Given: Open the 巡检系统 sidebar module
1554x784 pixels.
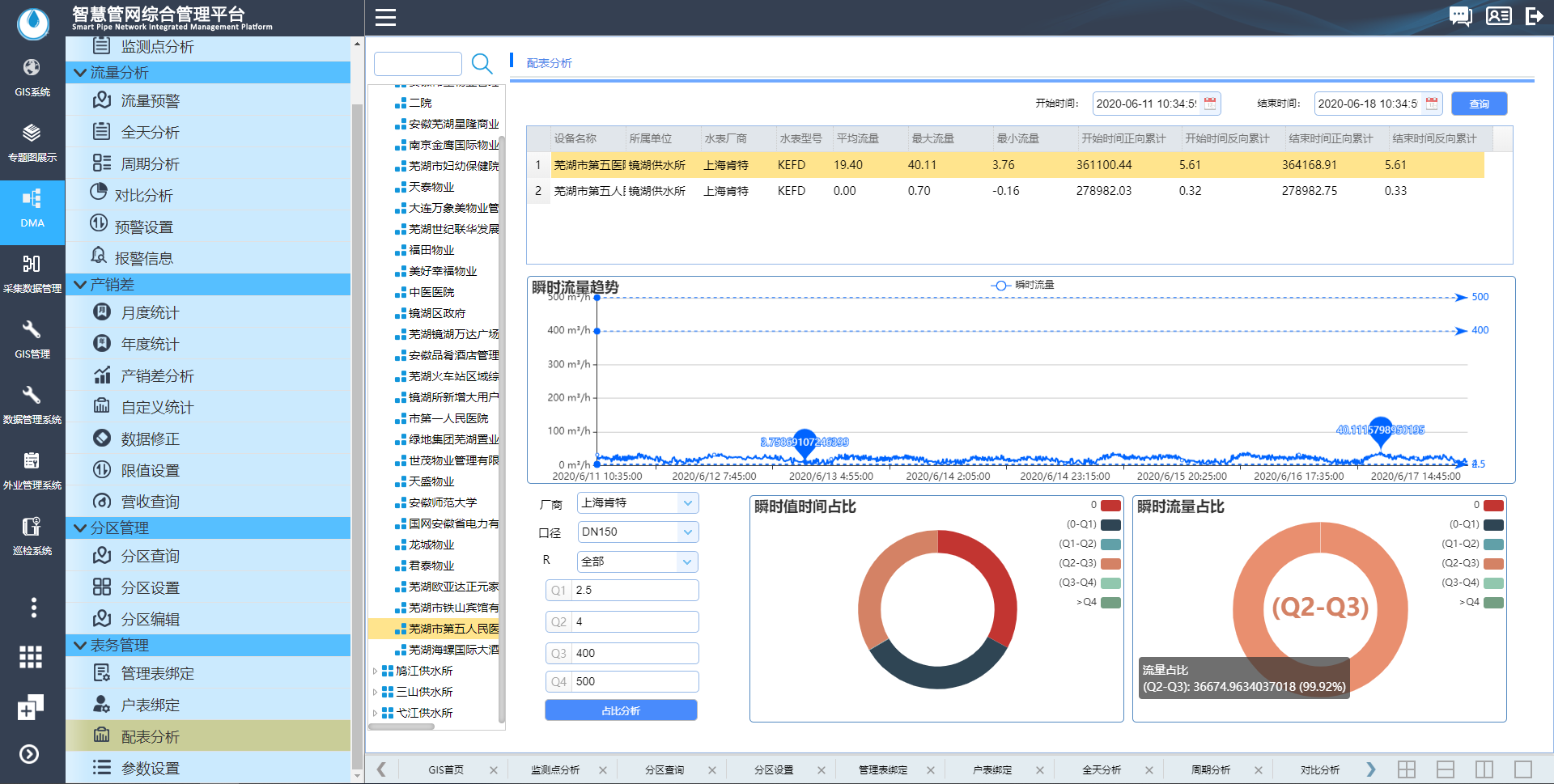Looking at the screenshot, I should [x=32, y=537].
